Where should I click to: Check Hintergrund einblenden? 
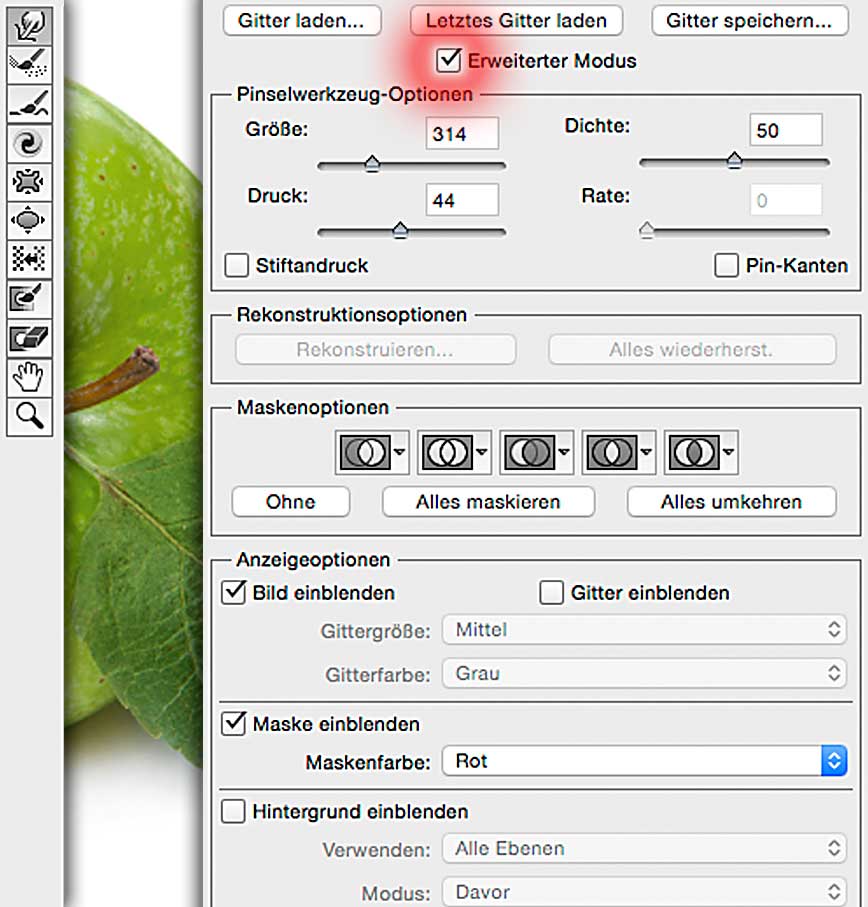(x=234, y=811)
